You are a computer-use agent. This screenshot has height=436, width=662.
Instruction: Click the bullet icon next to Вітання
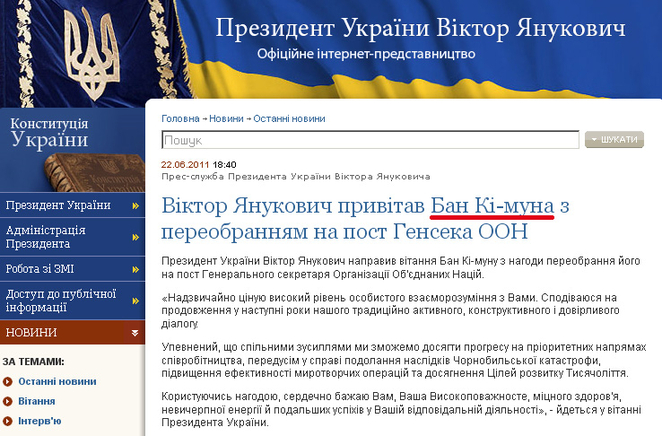pyautogui.click(x=7, y=401)
